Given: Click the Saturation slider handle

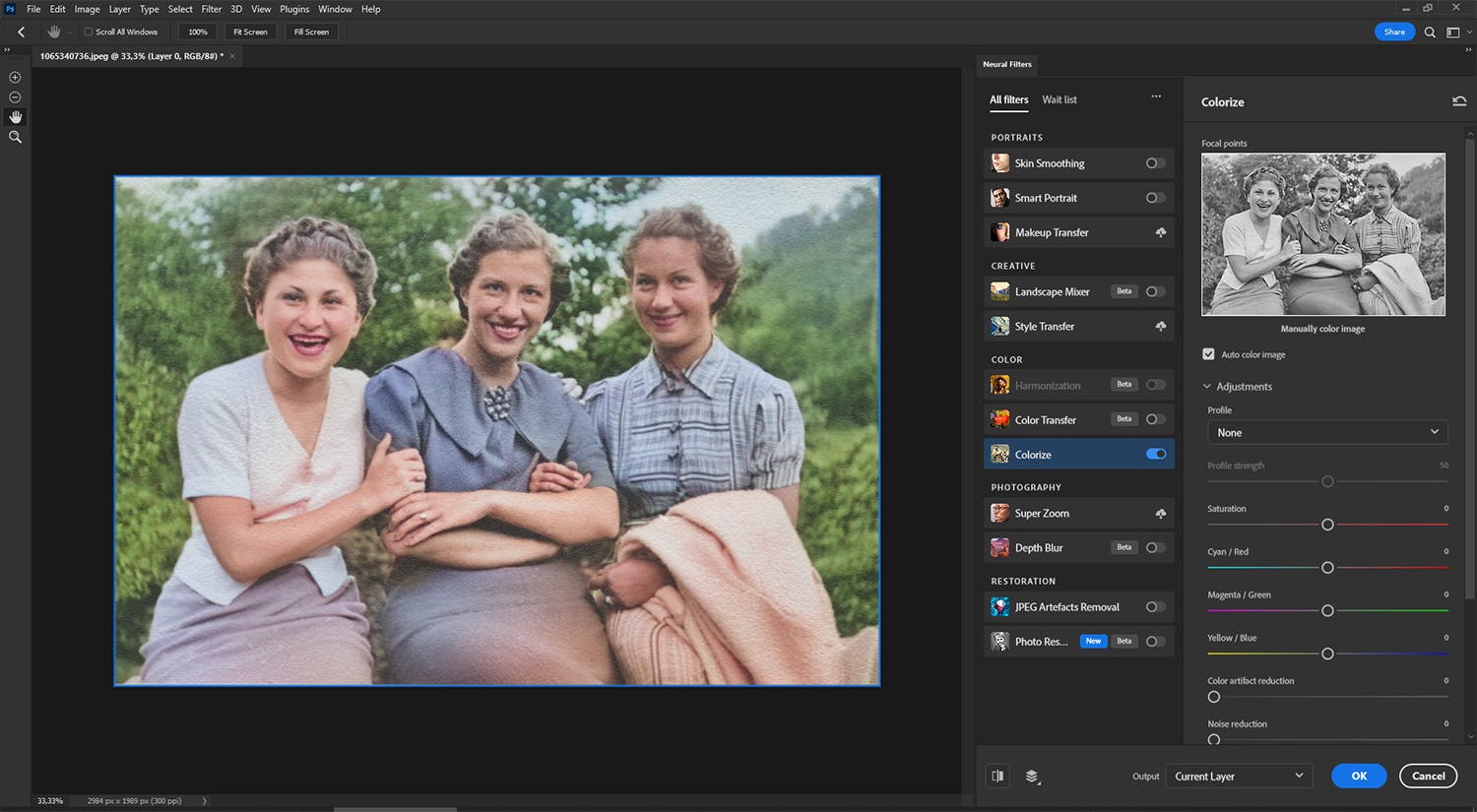Looking at the screenshot, I should coord(1327,525).
